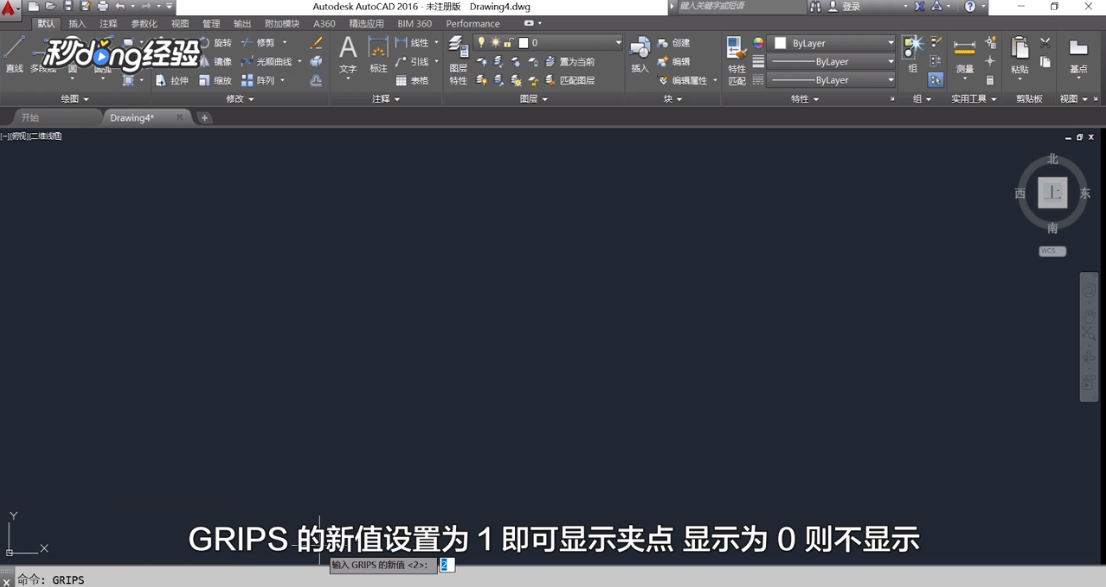Select the Text (文字) tool
Screen dimensions: 1106x587
coord(348,55)
